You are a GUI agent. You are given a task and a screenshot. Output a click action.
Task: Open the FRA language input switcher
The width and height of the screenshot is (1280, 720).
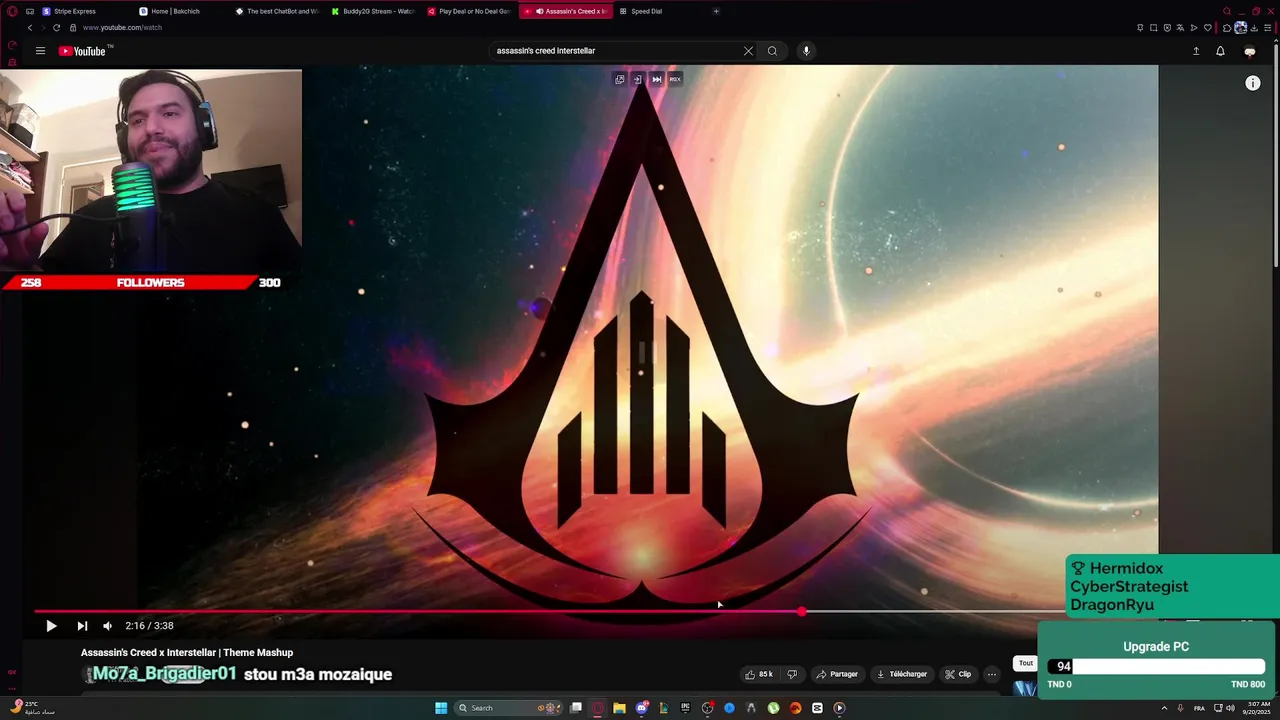pos(1199,708)
